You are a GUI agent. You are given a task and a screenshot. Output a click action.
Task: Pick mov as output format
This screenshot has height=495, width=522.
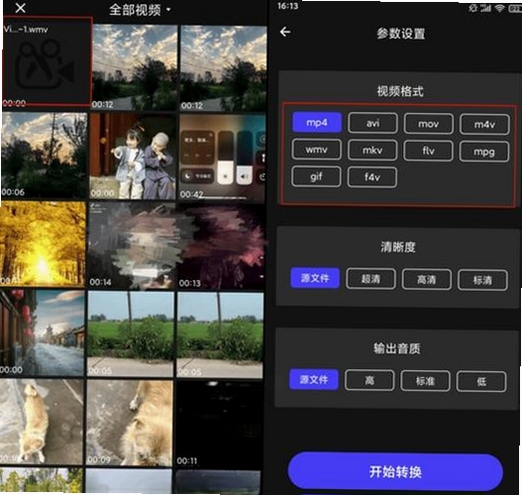[x=428, y=124]
